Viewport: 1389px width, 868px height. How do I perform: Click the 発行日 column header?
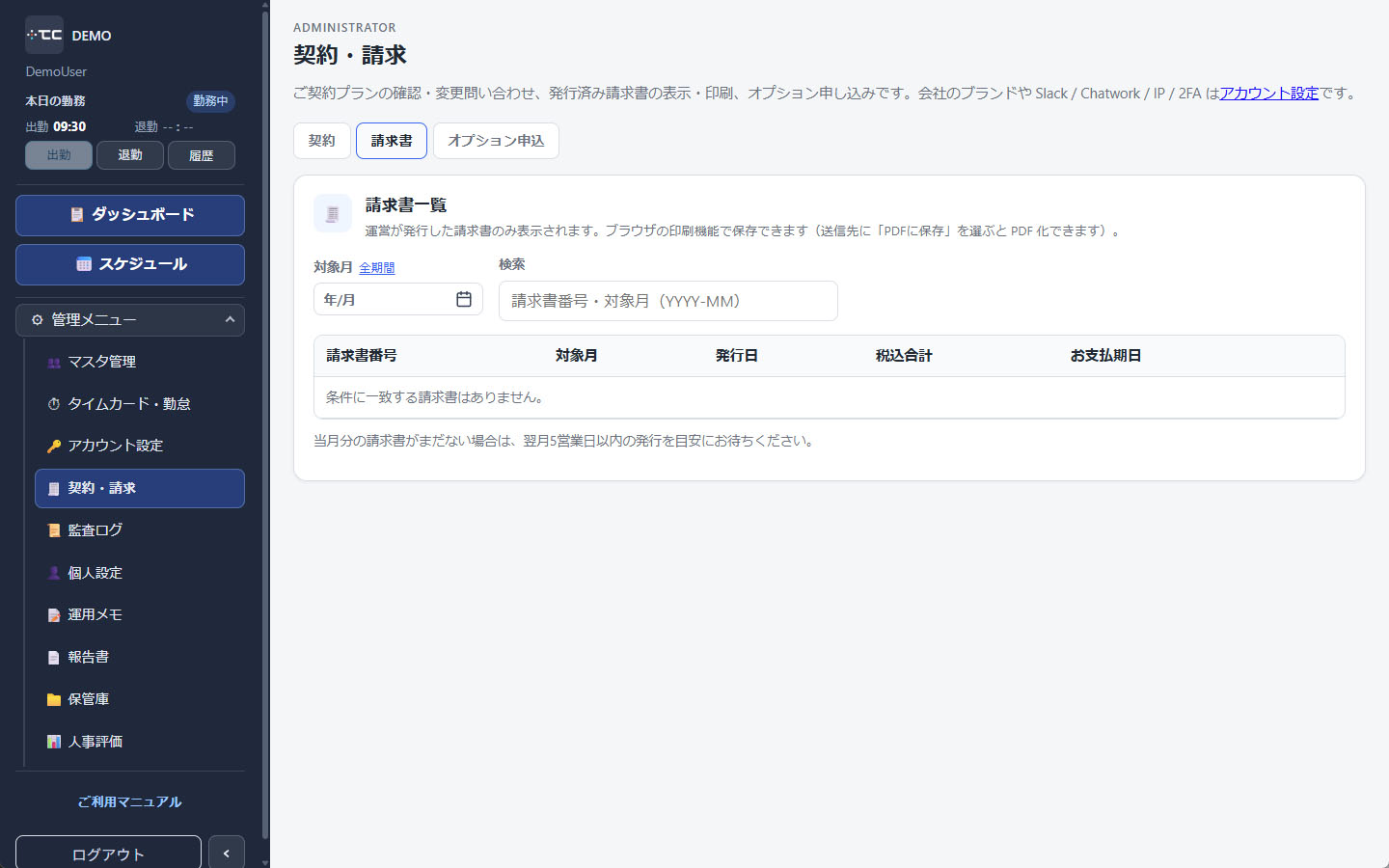click(x=737, y=356)
